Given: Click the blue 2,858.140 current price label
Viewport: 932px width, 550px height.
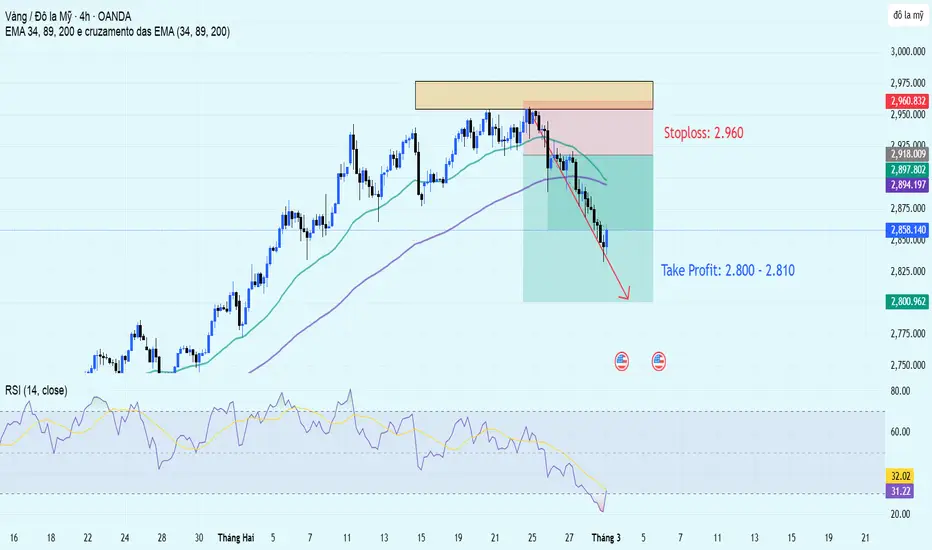Looking at the screenshot, I should [908, 230].
